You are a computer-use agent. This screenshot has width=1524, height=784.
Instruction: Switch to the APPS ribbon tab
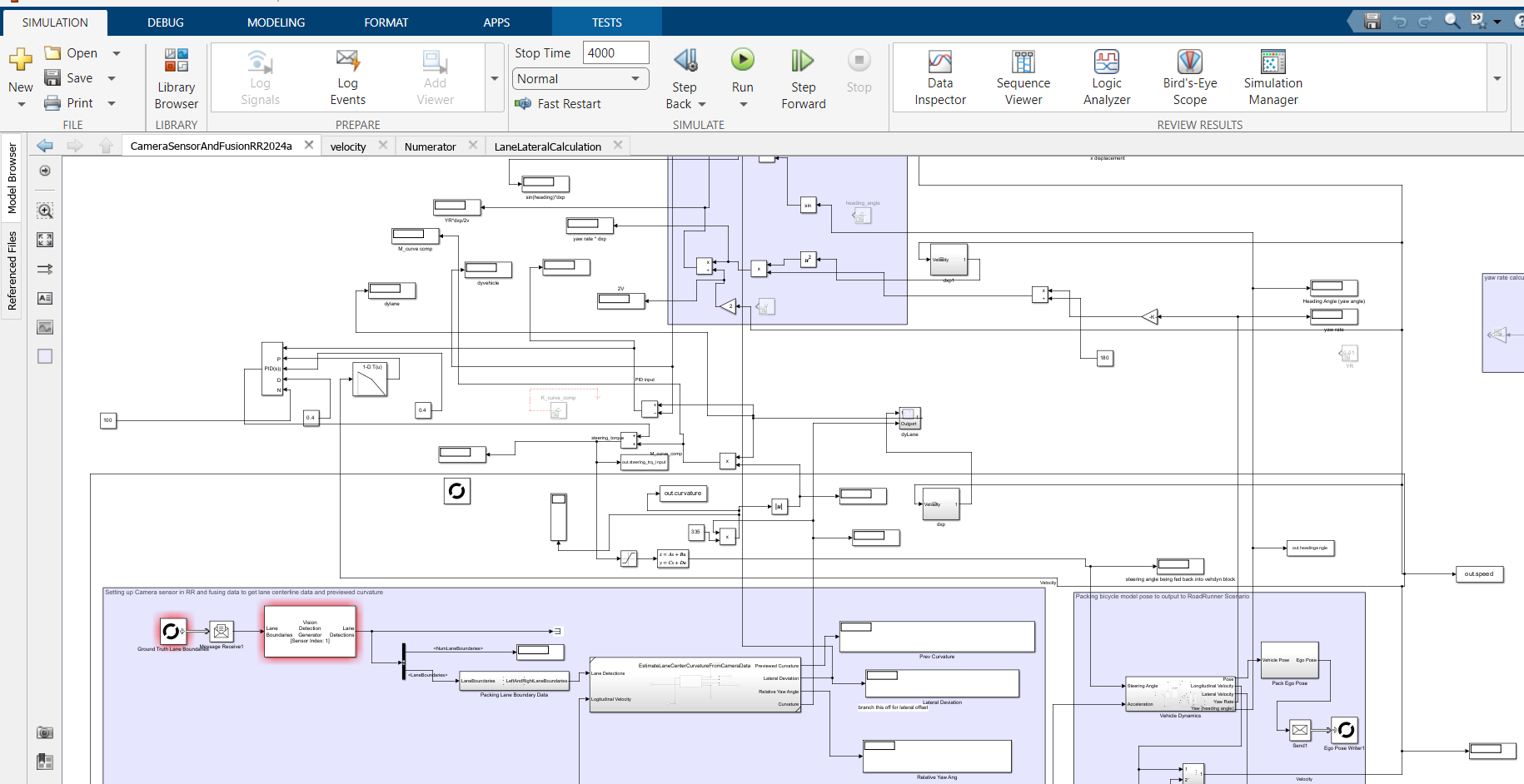tap(496, 22)
